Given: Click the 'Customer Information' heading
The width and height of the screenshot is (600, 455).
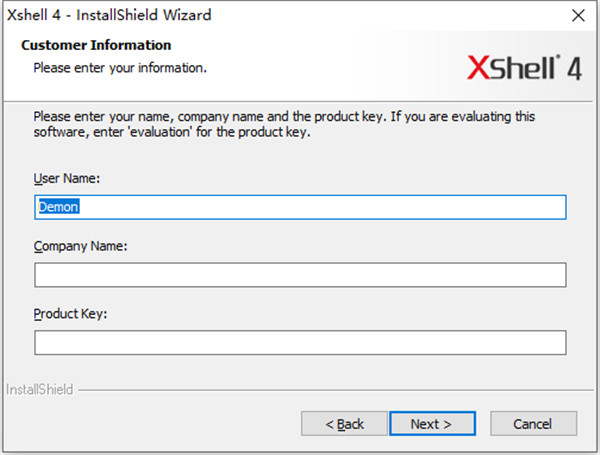Looking at the screenshot, I should pyautogui.click(x=96, y=45).
